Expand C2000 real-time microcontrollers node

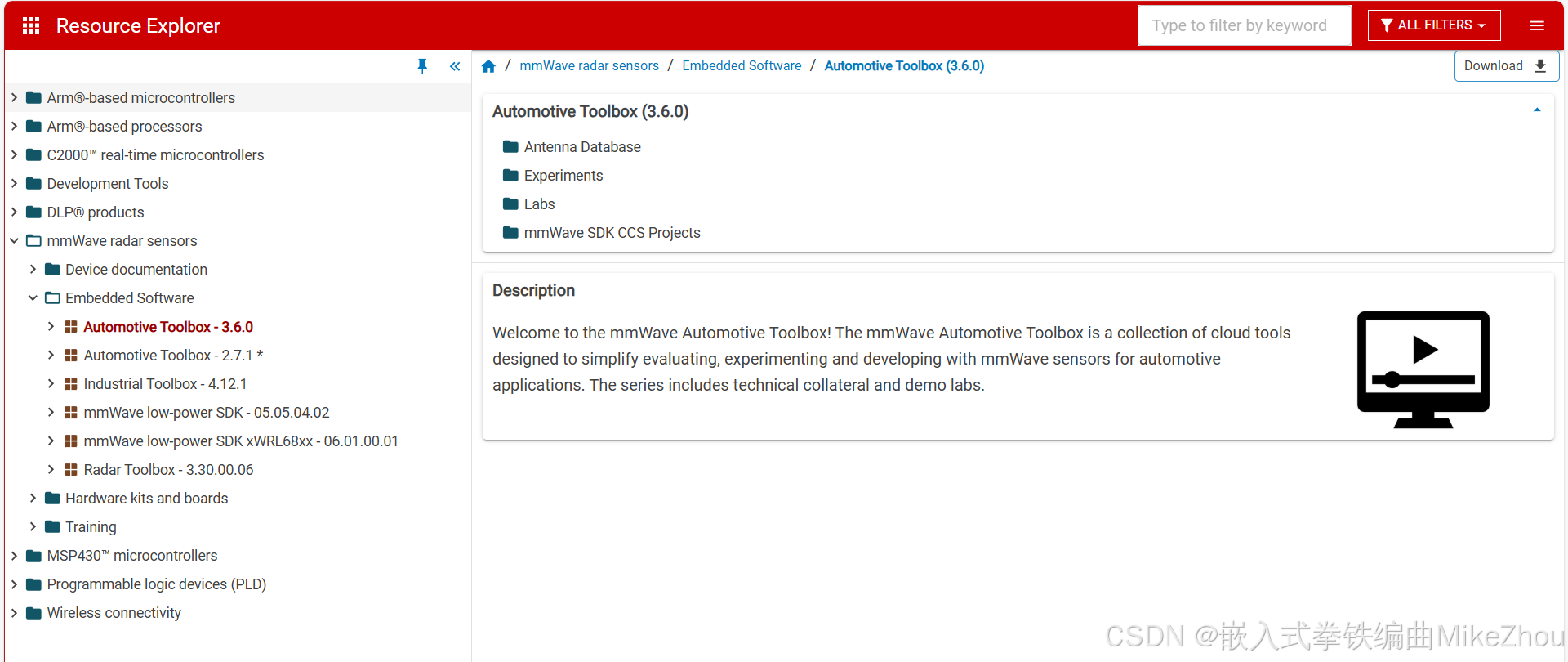[x=14, y=154]
